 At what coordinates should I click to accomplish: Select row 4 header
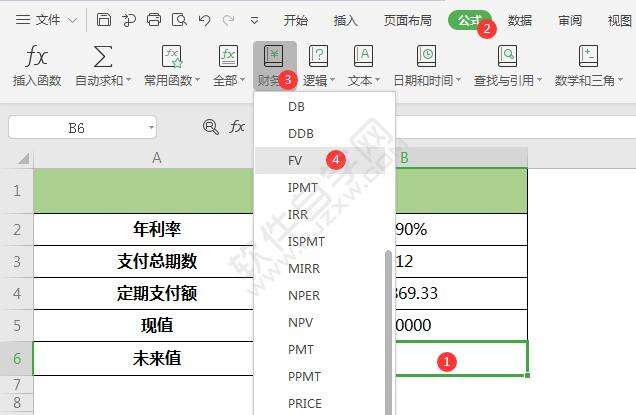(17, 293)
